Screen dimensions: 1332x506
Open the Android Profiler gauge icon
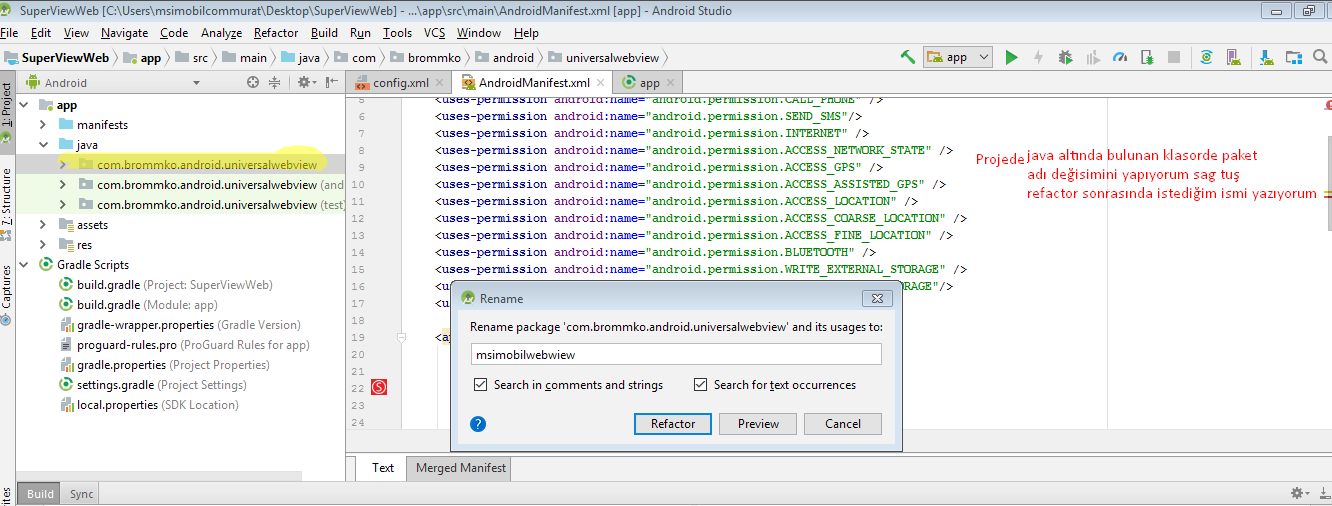pos(1120,58)
